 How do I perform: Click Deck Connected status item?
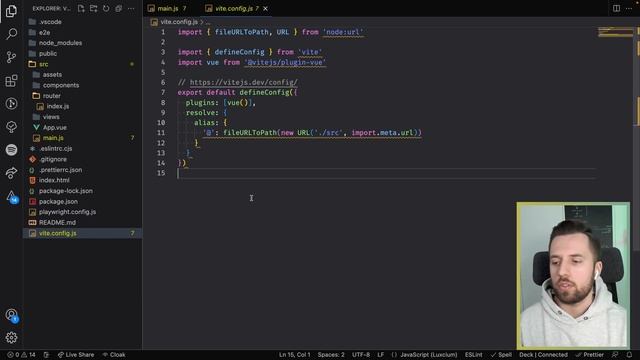543,355
